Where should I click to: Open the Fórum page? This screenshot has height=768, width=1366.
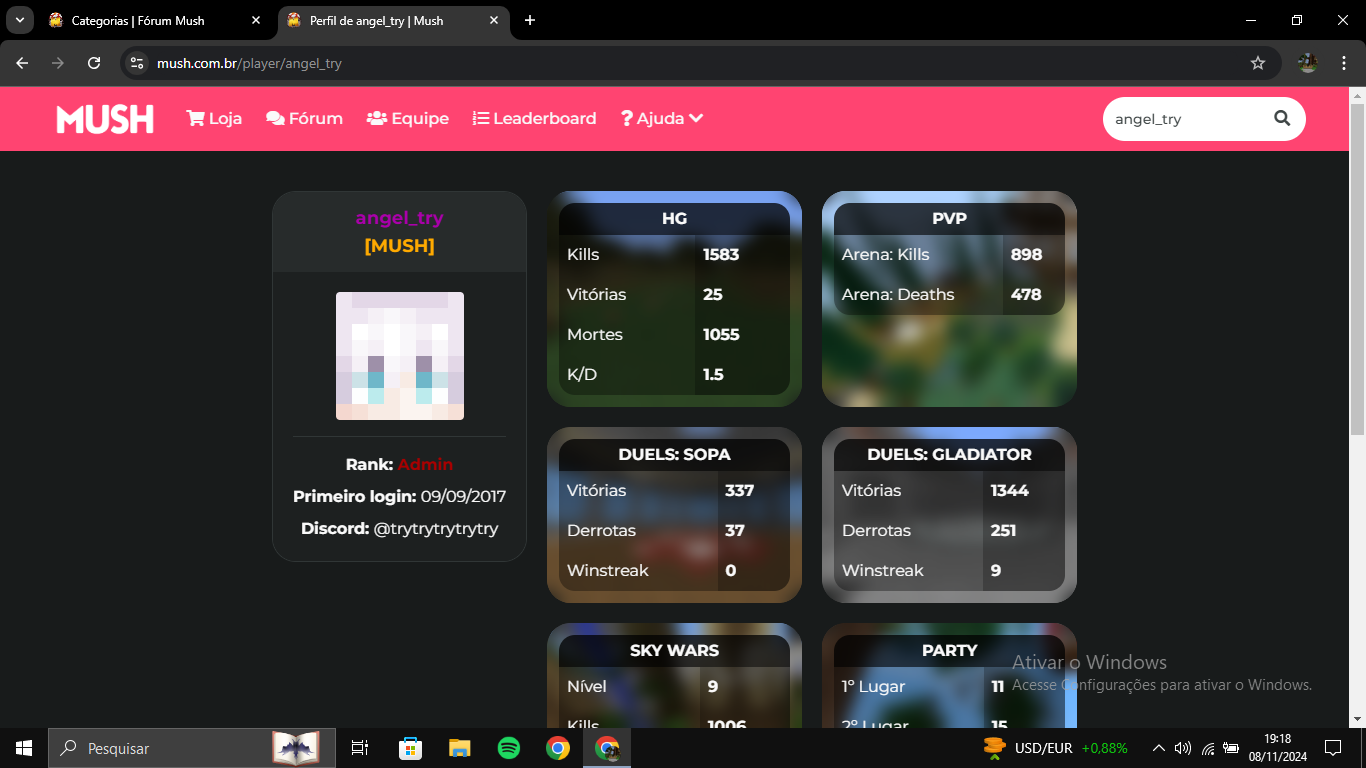click(x=304, y=118)
